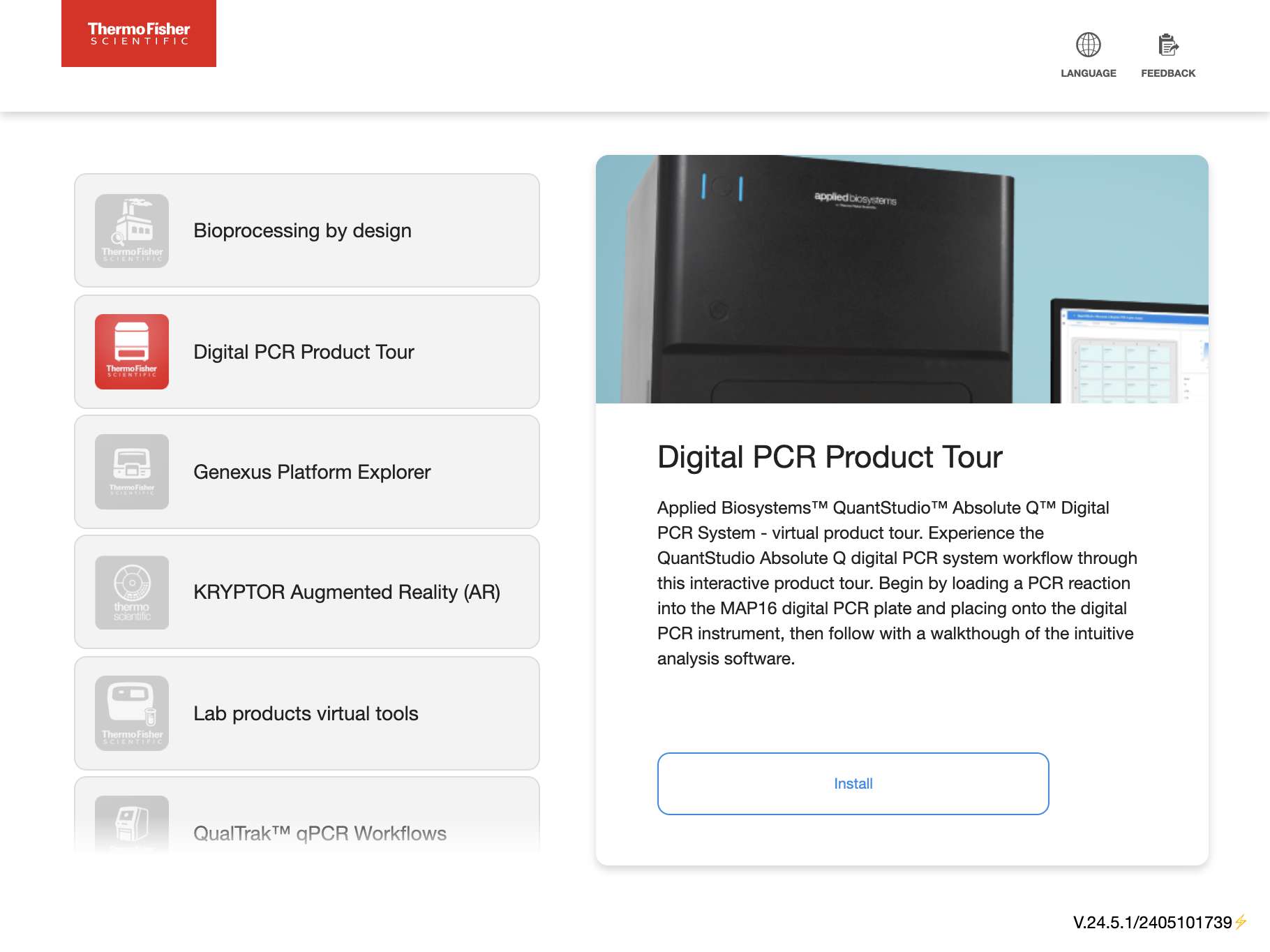Select Bioprocessing by design from the list

pos(307,230)
